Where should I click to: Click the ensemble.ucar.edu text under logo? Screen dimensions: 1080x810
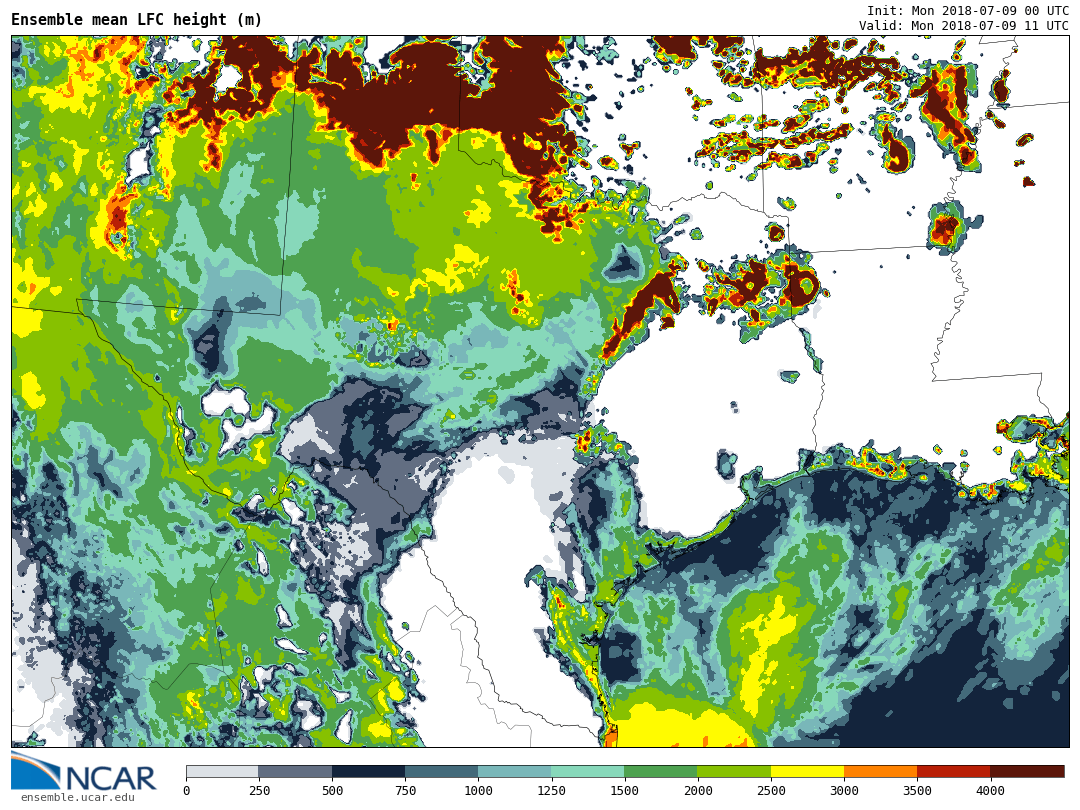77,798
